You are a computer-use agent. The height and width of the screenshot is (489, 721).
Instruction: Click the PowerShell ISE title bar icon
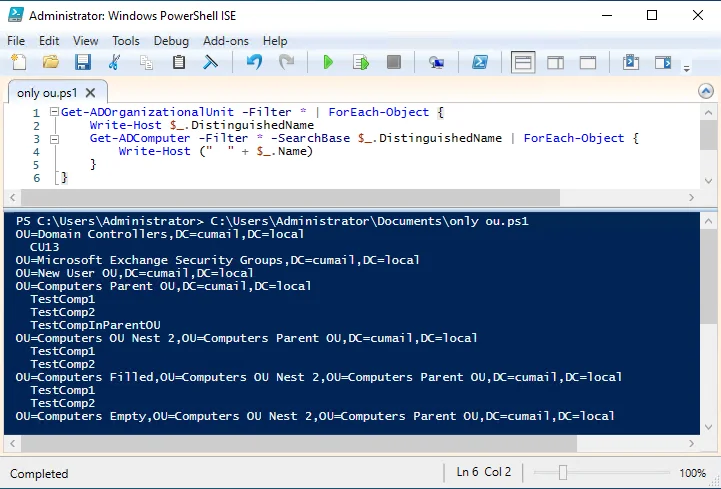[16, 15]
